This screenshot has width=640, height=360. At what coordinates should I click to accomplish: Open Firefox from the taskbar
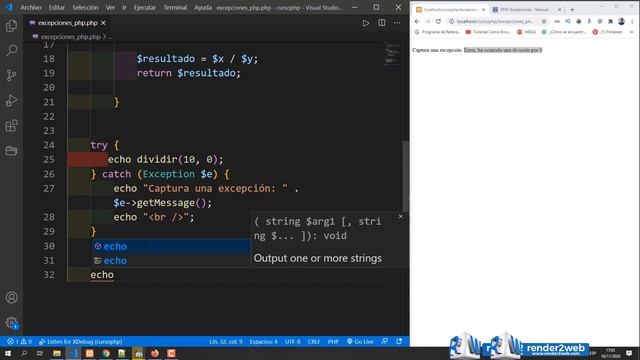coord(155,353)
